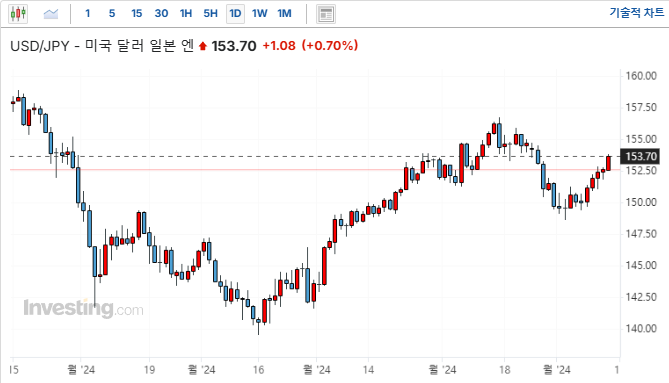Select the 5H timeframe

tap(210, 14)
